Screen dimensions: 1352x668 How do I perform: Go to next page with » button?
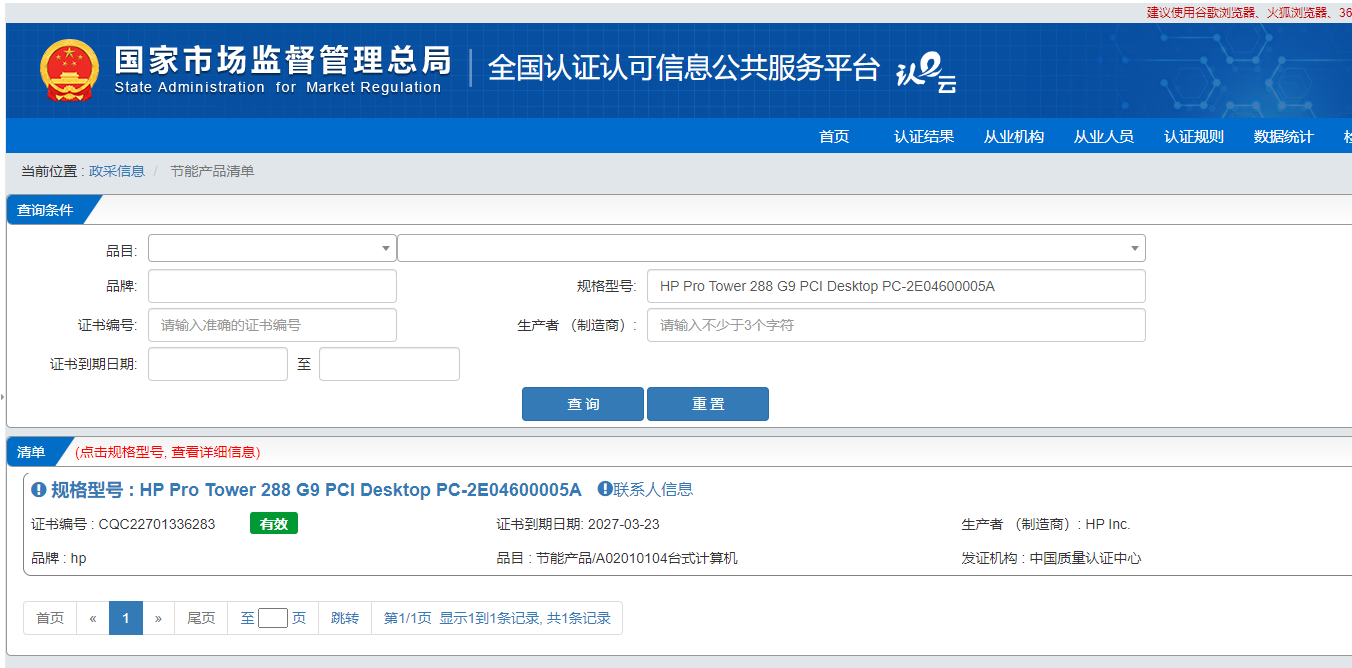[x=158, y=618]
